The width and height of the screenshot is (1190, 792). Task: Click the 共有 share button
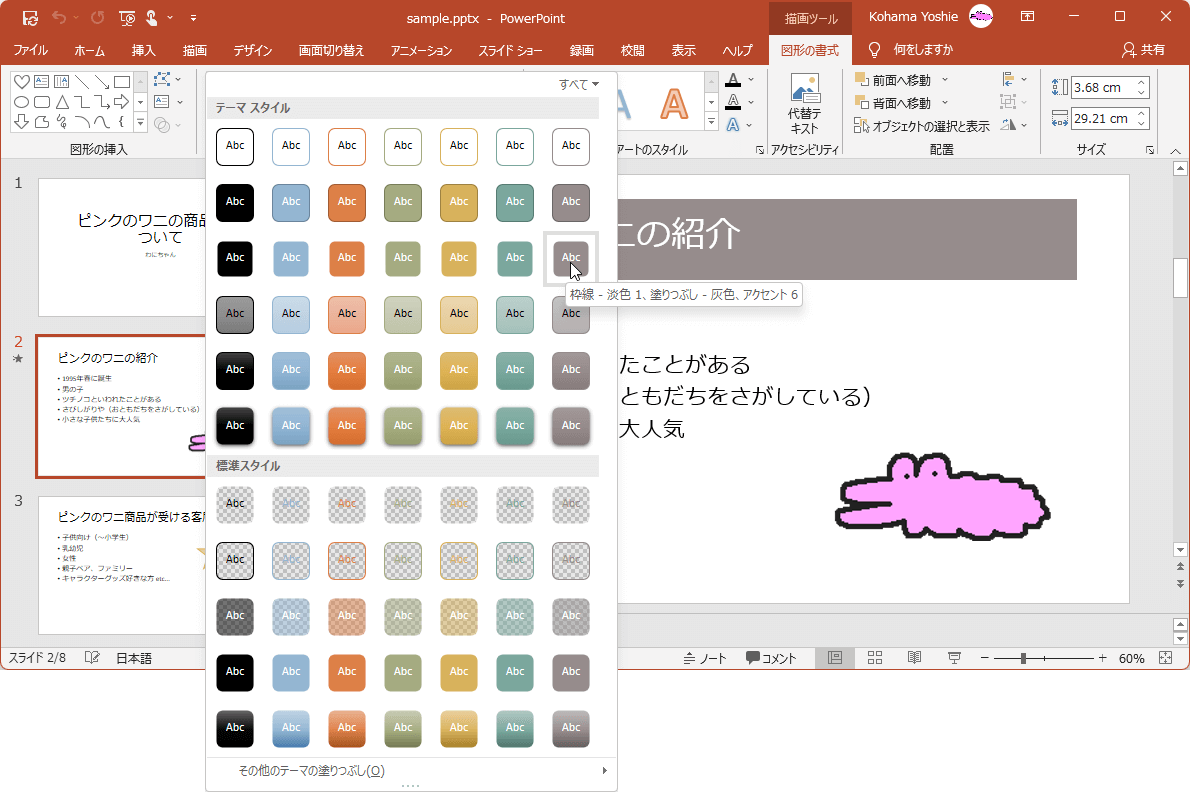tap(1143, 50)
